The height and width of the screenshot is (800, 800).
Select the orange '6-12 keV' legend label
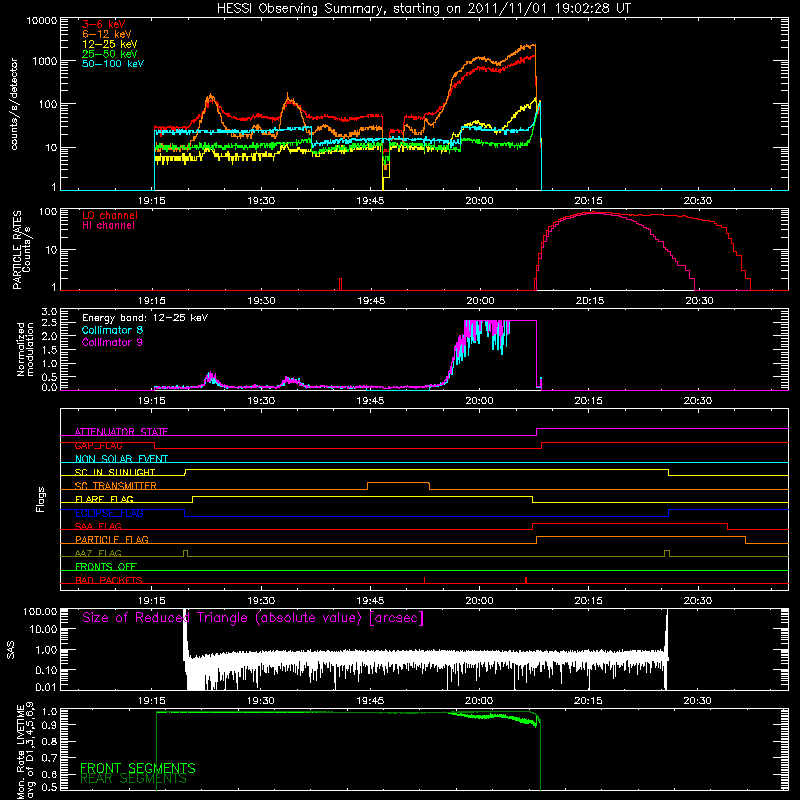coord(107,34)
